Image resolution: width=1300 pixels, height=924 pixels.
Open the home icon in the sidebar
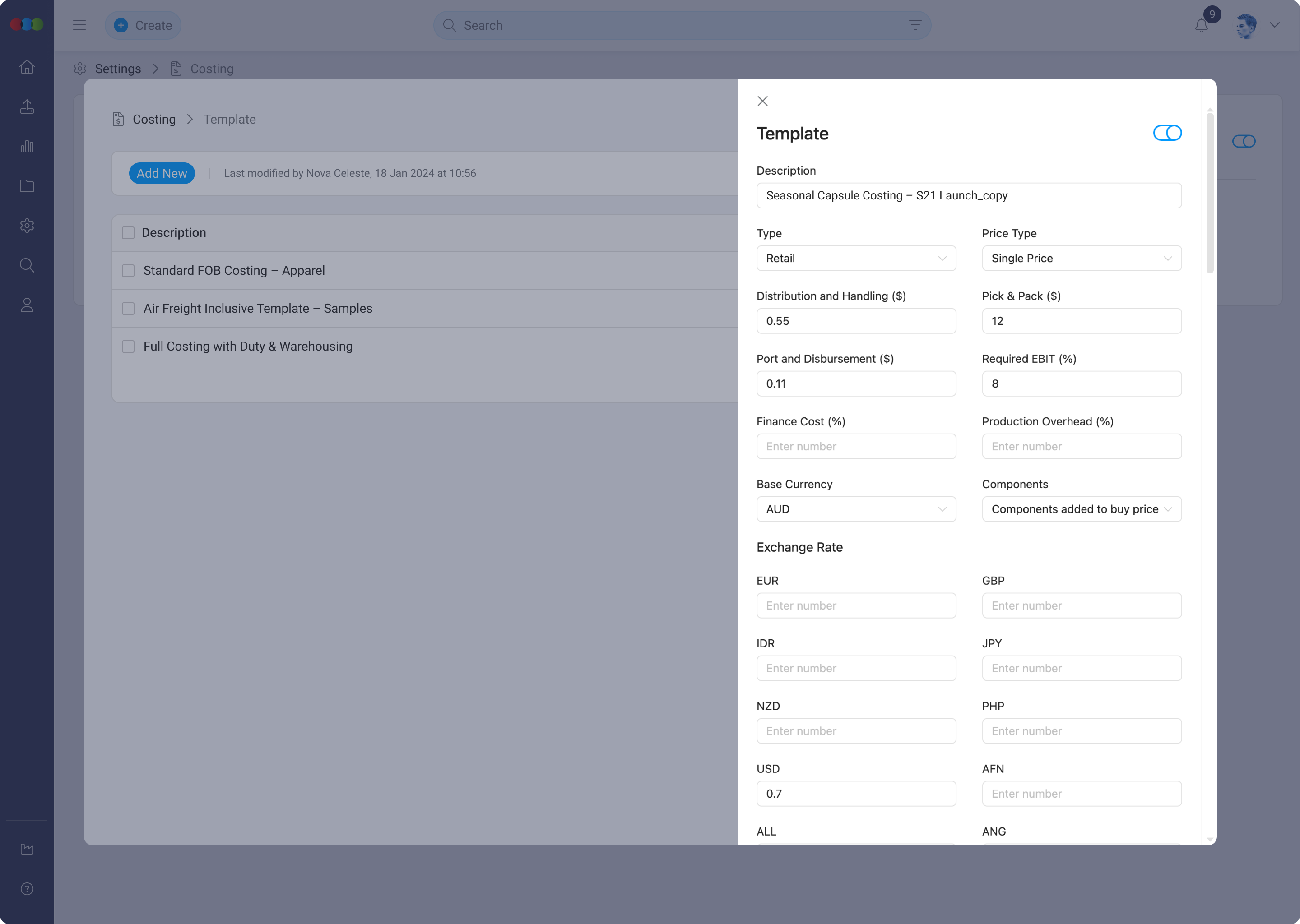[27, 67]
